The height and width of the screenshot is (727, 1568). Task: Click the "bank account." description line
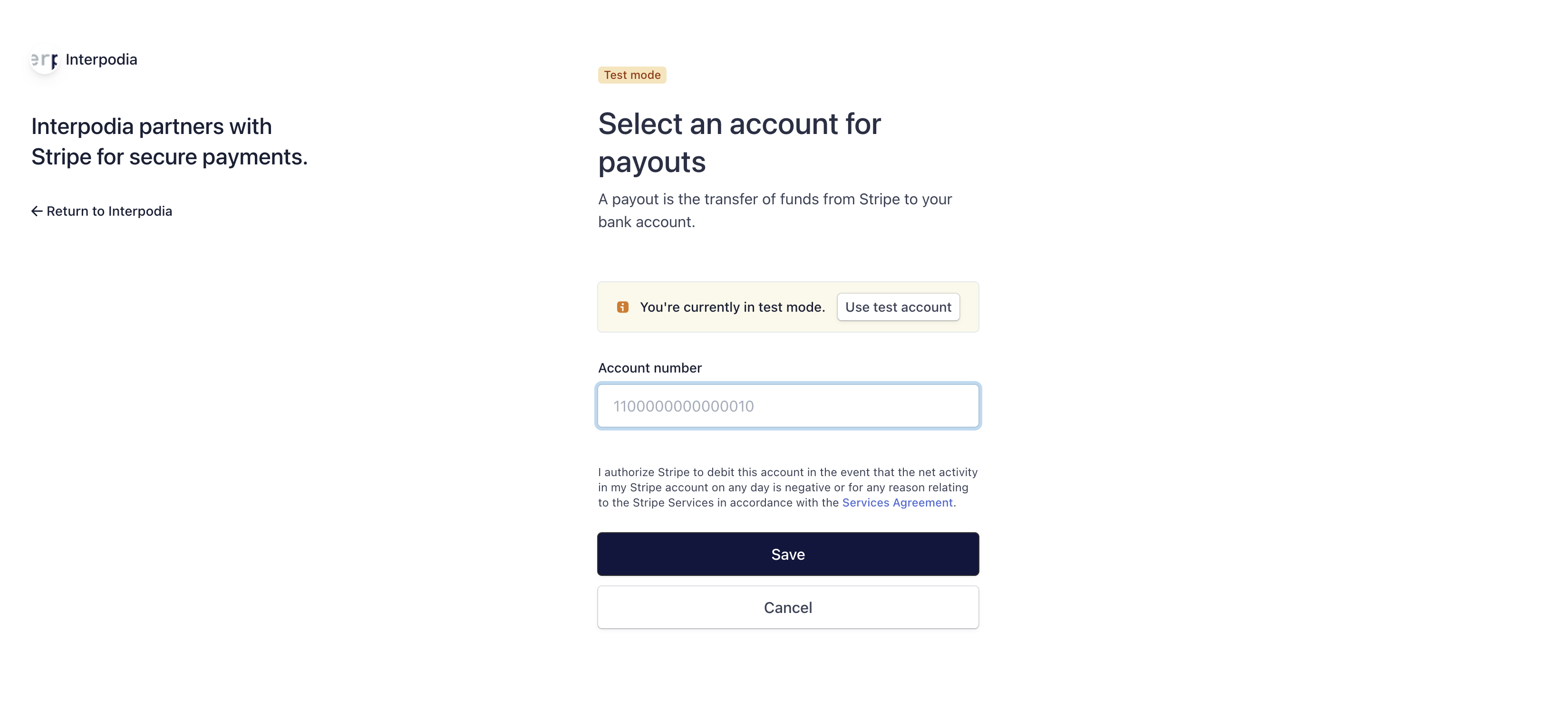coord(646,222)
